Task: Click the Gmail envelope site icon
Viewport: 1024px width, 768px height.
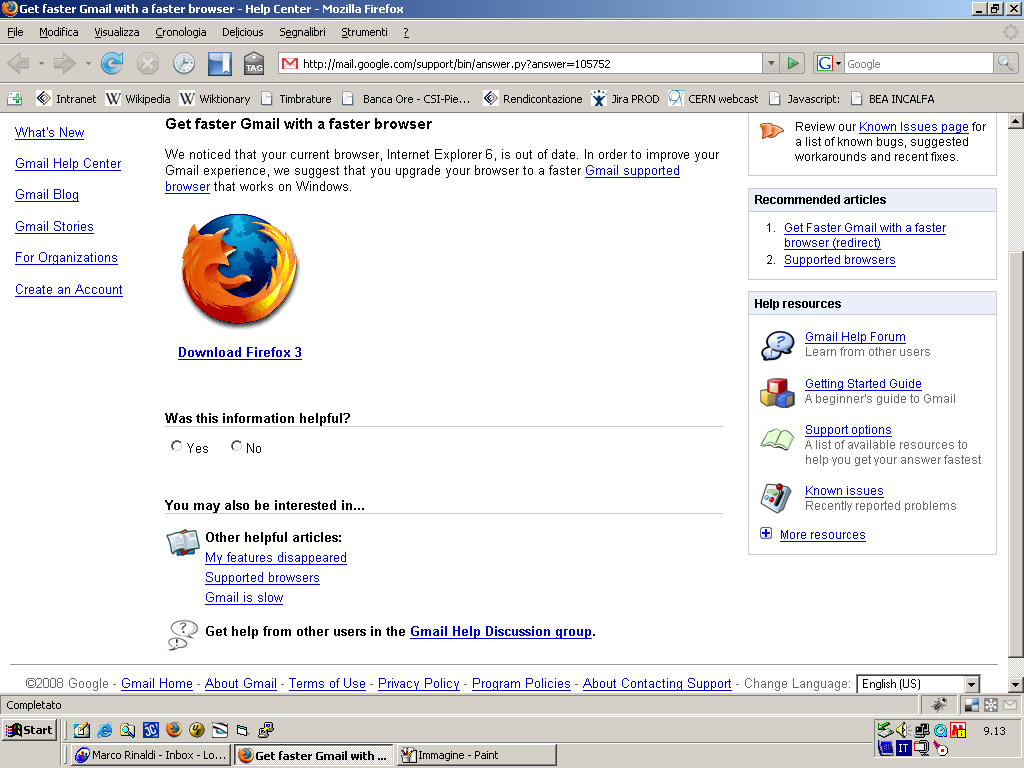Action: coord(290,63)
